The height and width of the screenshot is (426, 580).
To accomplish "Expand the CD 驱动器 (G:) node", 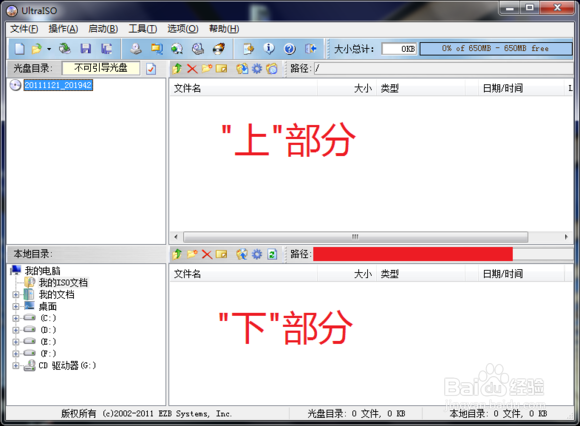I will [16, 365].
